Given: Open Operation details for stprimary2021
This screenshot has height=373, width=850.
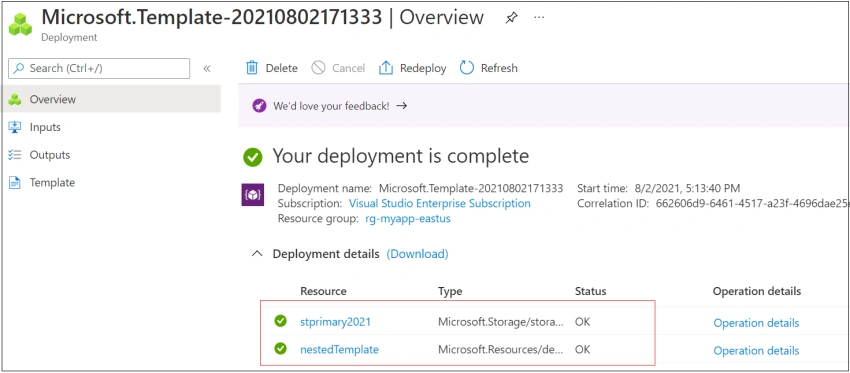Looking at the screenshot, I should tap(756, 323).
